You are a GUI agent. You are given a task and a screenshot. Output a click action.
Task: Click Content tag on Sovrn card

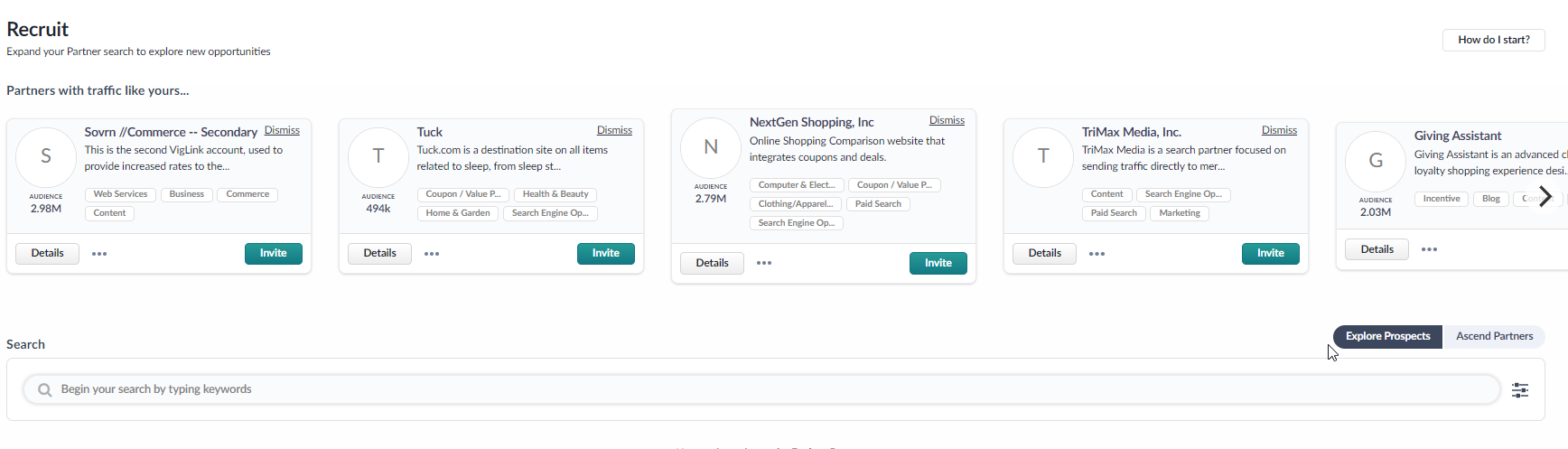109,213
